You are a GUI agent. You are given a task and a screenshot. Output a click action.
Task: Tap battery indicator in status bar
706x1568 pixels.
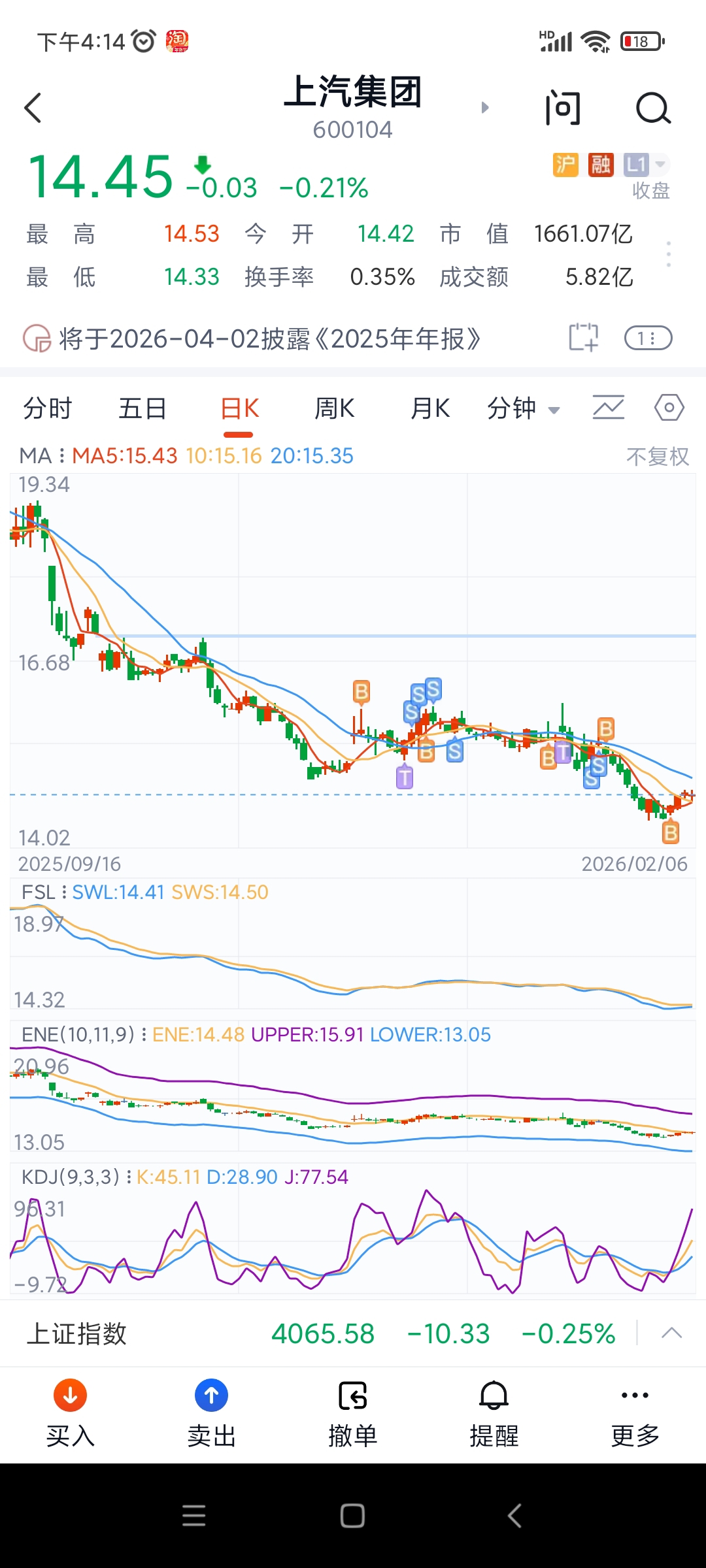[643, 41]
